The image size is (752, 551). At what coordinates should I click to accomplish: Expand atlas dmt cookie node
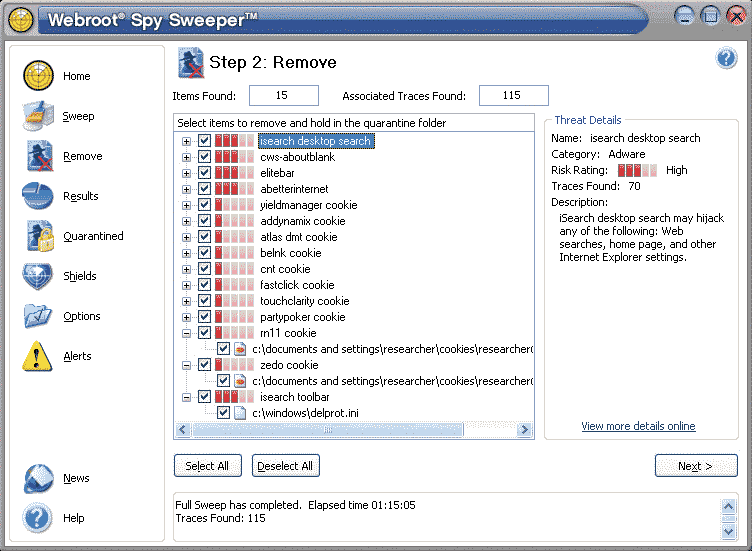tap(187, 237)
